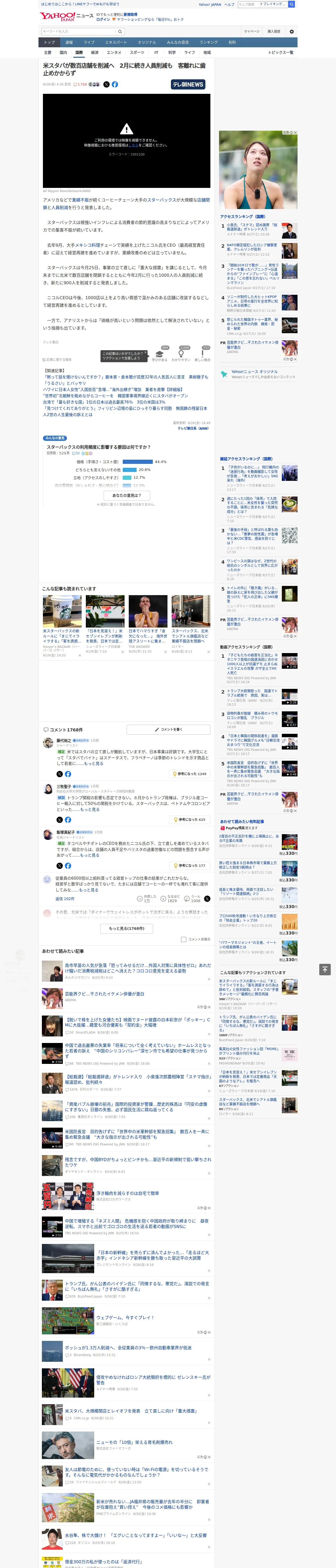
Task: Share 三牧聖子's comment on Facebook
Action: pos(68,820)
